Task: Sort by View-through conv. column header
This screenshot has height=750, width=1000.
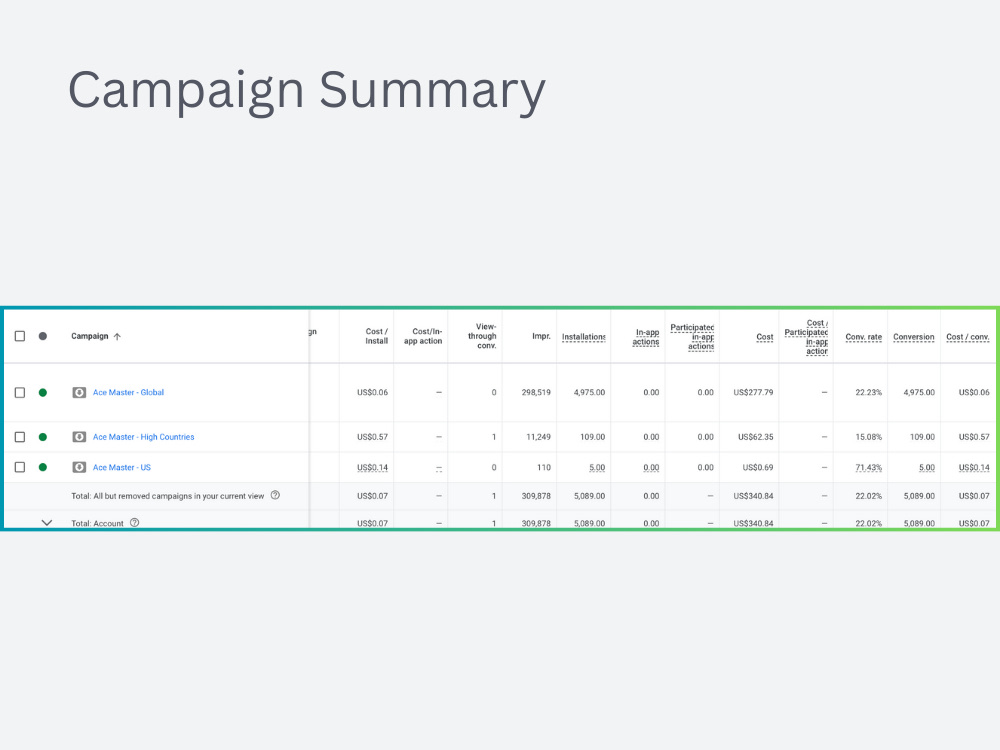Action: [482, 336]
